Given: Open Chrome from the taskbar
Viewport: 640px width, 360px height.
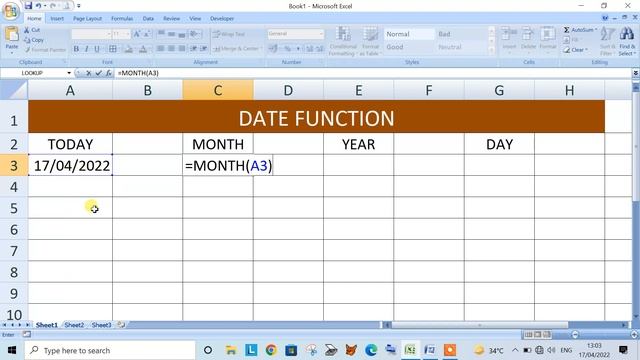Looking at the screenshot, I should click(x=271, y=350).
